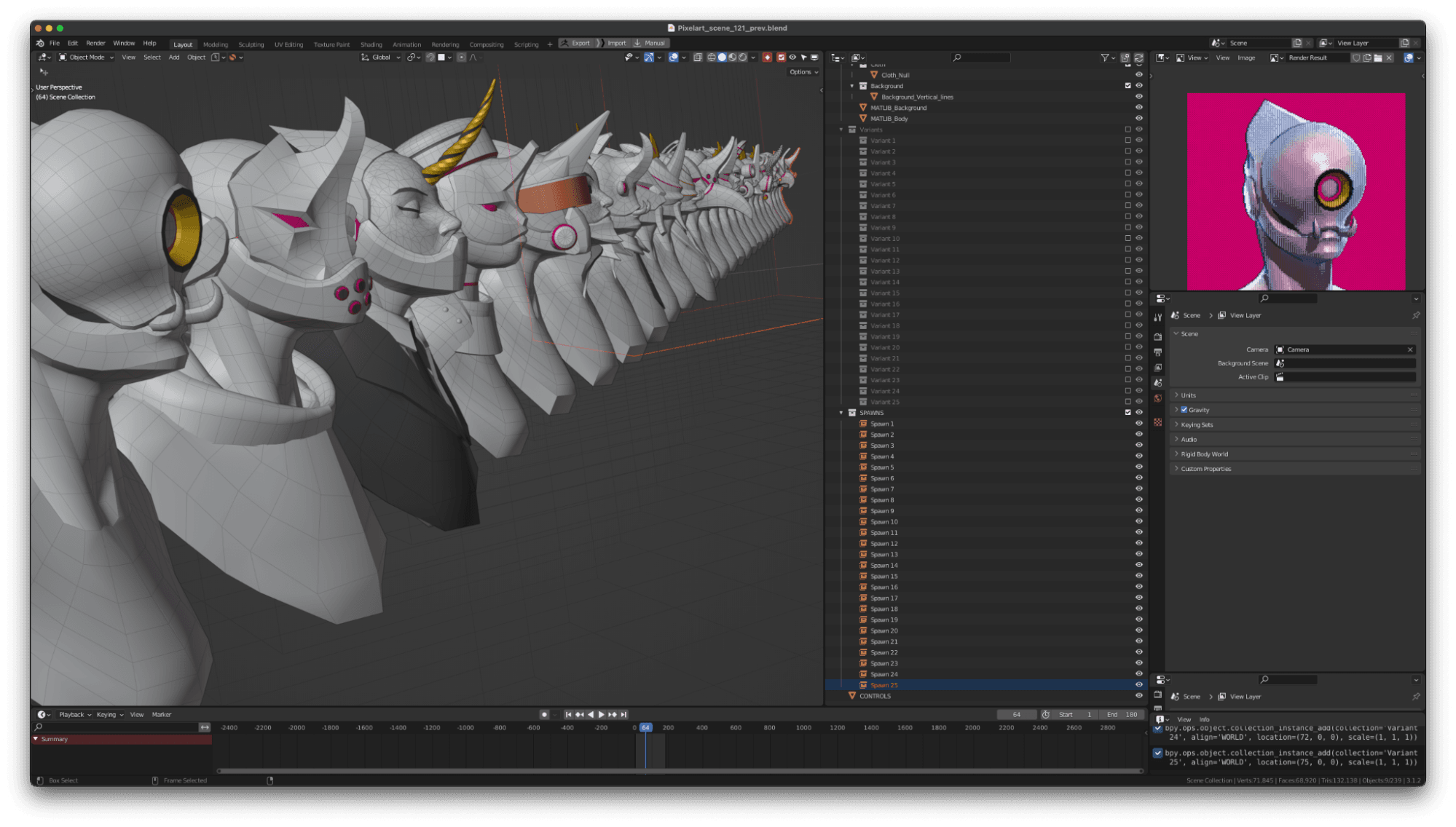The width and height of the screenshot is (1456, 827).
Task: Click the Import button
Action: [x=613, y=43]
